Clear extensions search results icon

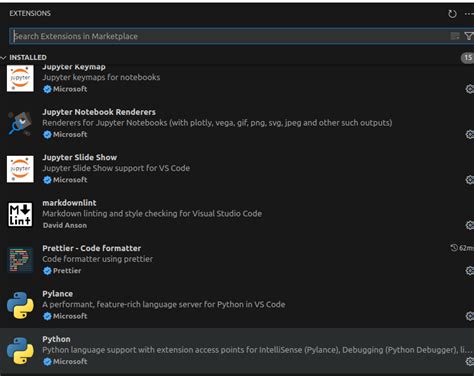[455, 36]
